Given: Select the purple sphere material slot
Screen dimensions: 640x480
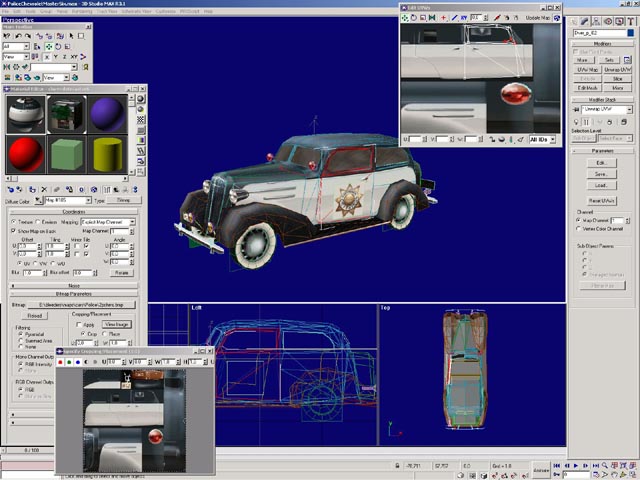Looking at the screenshot, I should [x=107, y=115].
